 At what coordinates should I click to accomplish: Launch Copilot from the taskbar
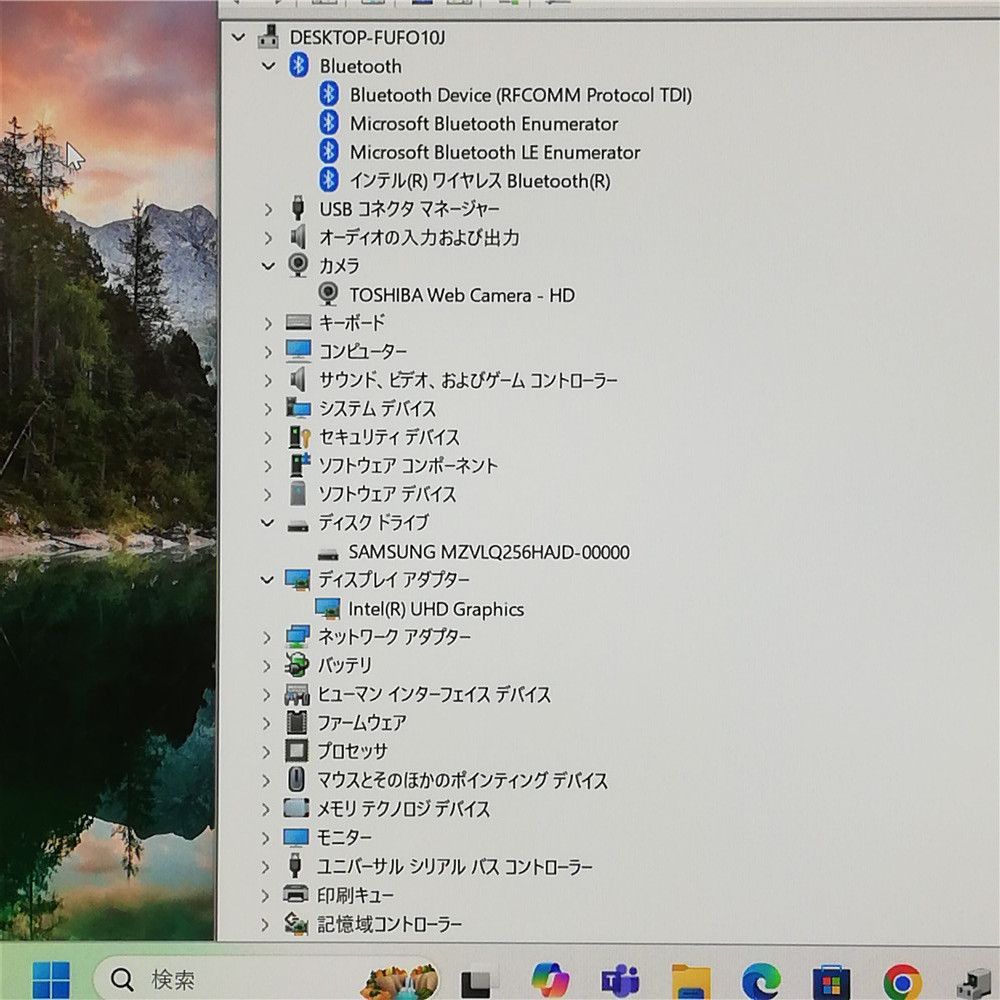(x=548, y=979)
